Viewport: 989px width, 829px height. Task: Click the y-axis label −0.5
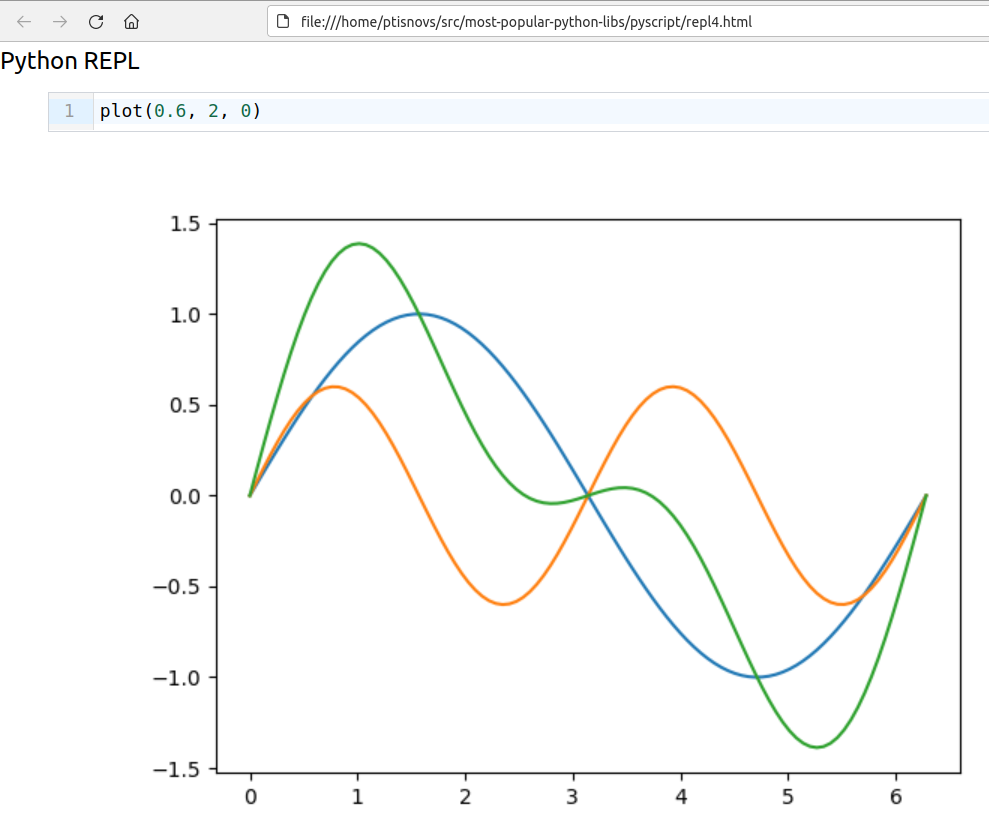(177, 587)
